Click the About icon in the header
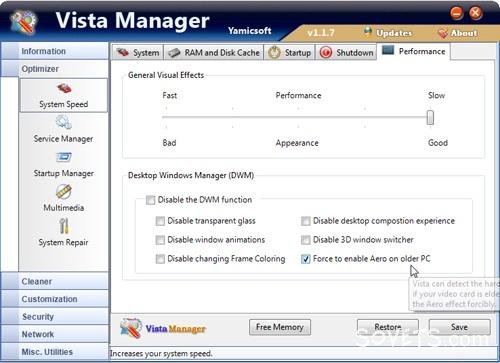500x363 pixels. click(443, 33)
